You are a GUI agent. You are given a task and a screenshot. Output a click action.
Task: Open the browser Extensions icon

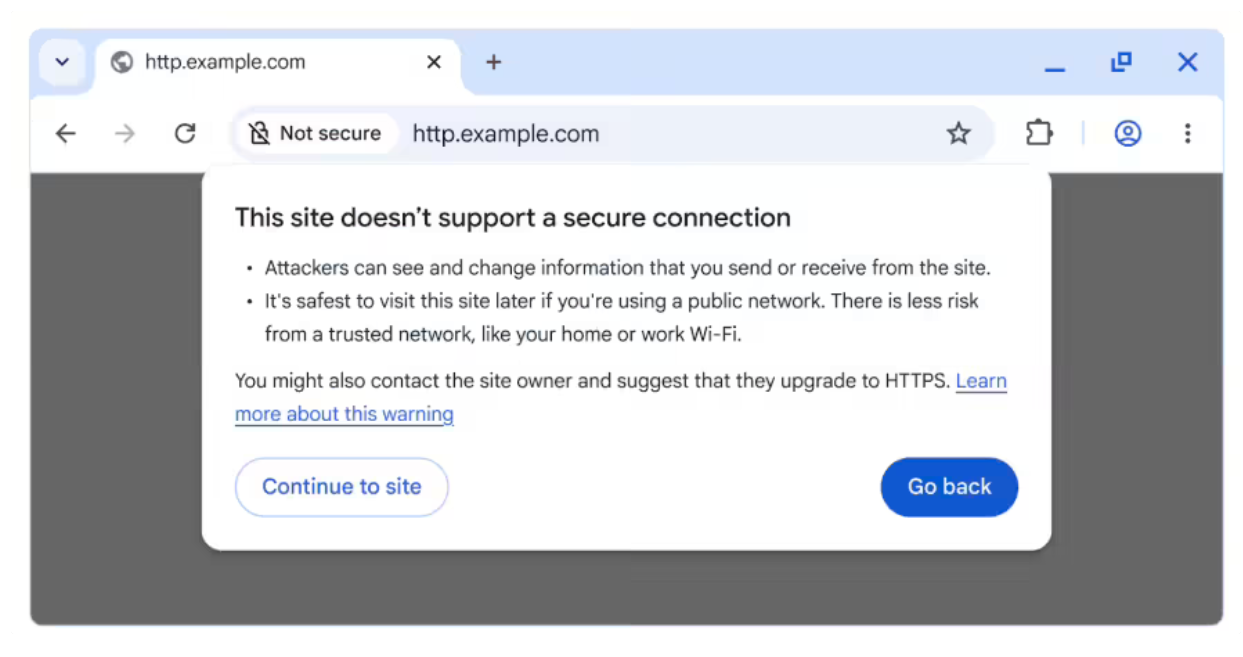[x=1038, y=132]
